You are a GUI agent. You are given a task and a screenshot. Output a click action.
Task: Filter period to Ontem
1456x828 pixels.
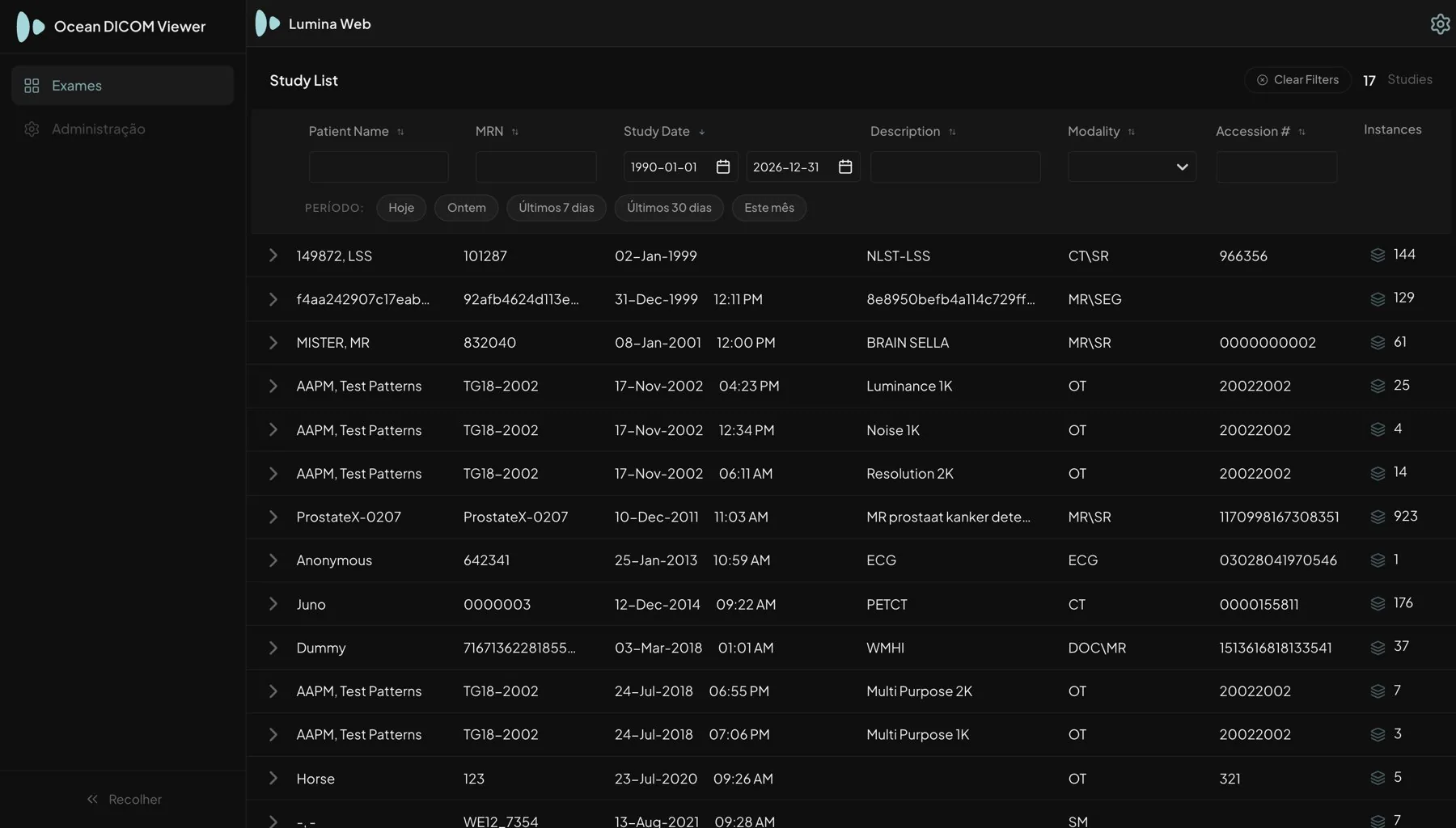pos(467,208)
